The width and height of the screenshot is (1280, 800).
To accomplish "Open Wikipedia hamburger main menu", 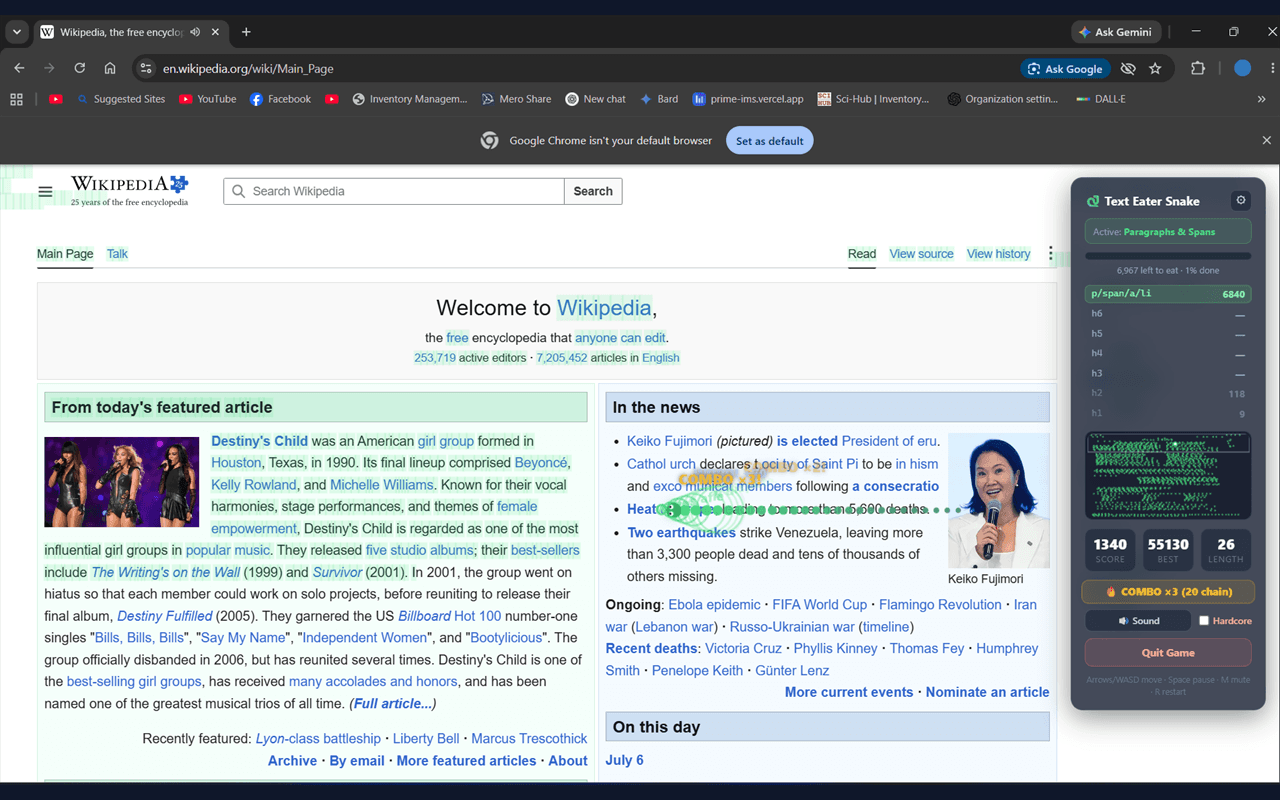I will point(45,191).
